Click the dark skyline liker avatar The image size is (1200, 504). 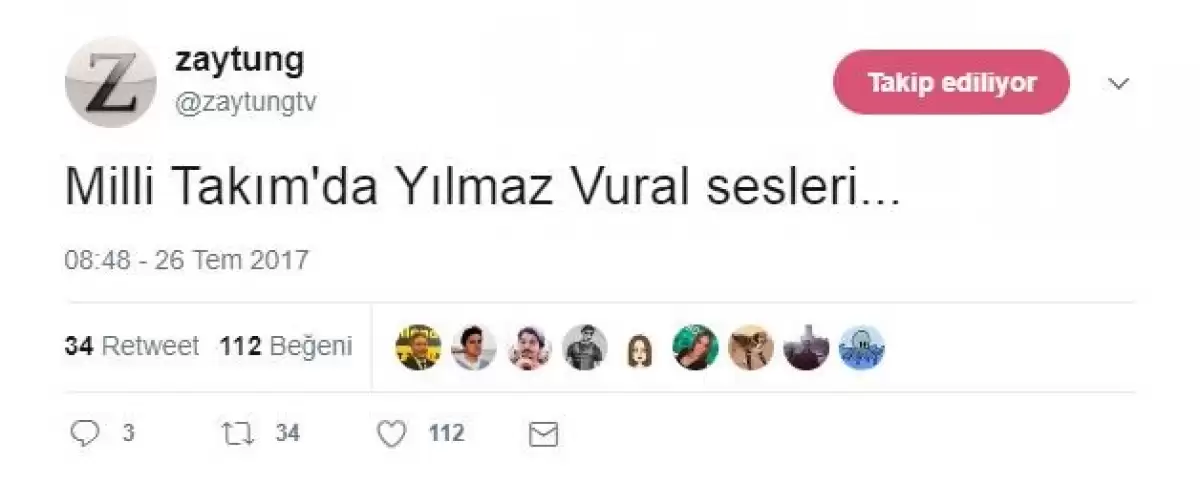click(x=805, y=347)
